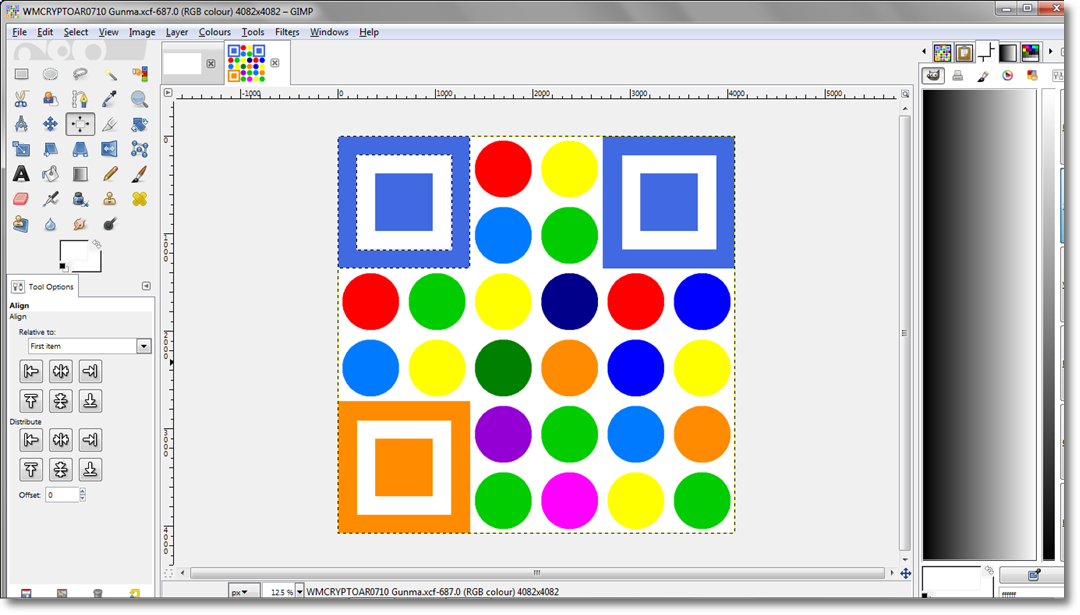Open the Layer menu

177,32
